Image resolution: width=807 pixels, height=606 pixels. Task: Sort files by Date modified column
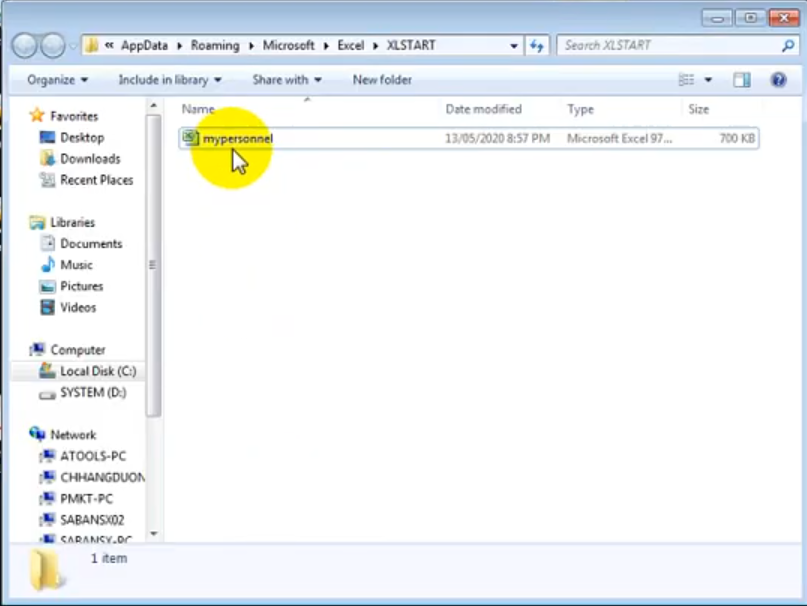[x=483, y=109]
